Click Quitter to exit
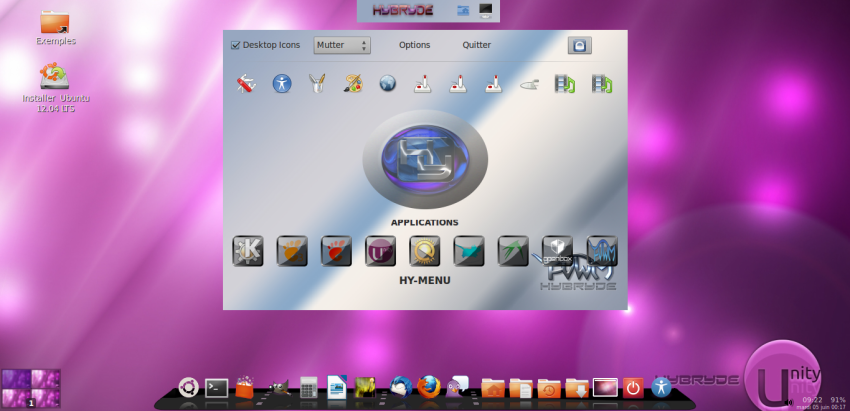 477,45
